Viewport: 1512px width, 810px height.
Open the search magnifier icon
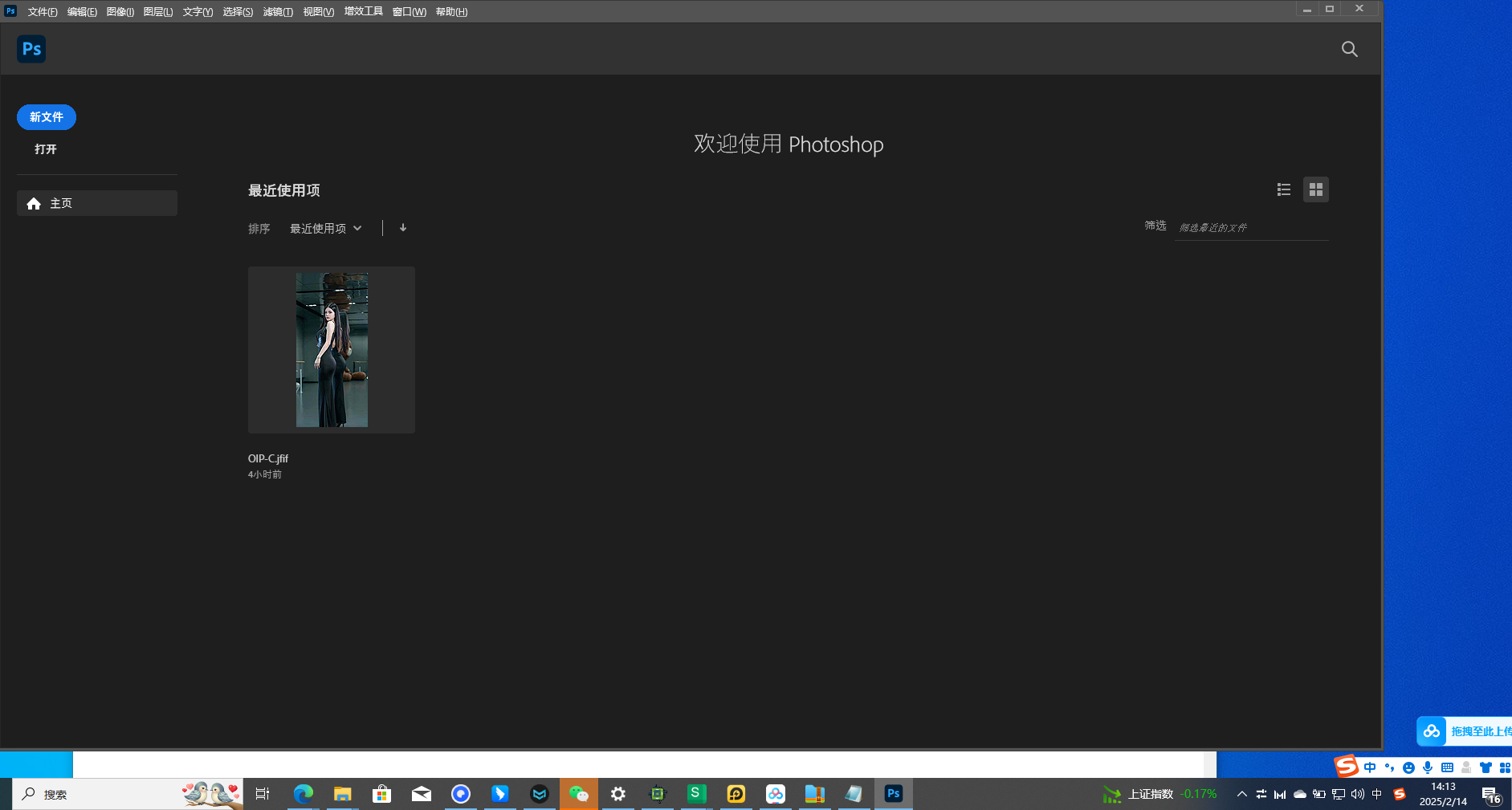click(x=1349, y=49)
